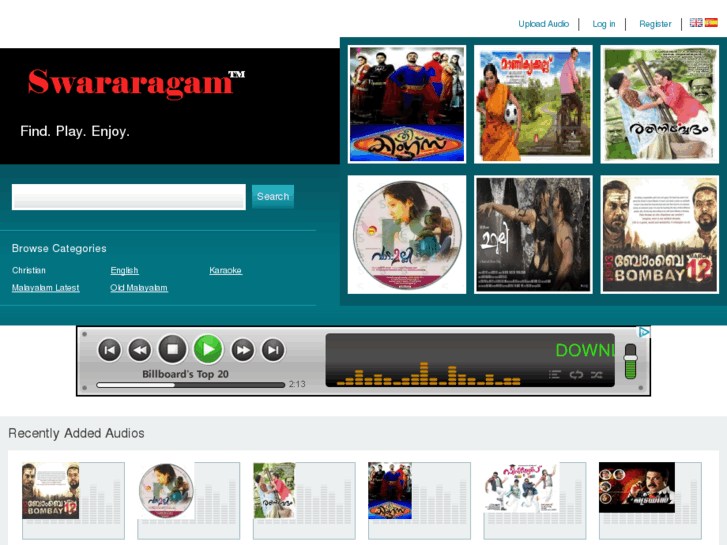Open the Upload Audio link
Screen dimensions: 727x545
coord(543,24)
